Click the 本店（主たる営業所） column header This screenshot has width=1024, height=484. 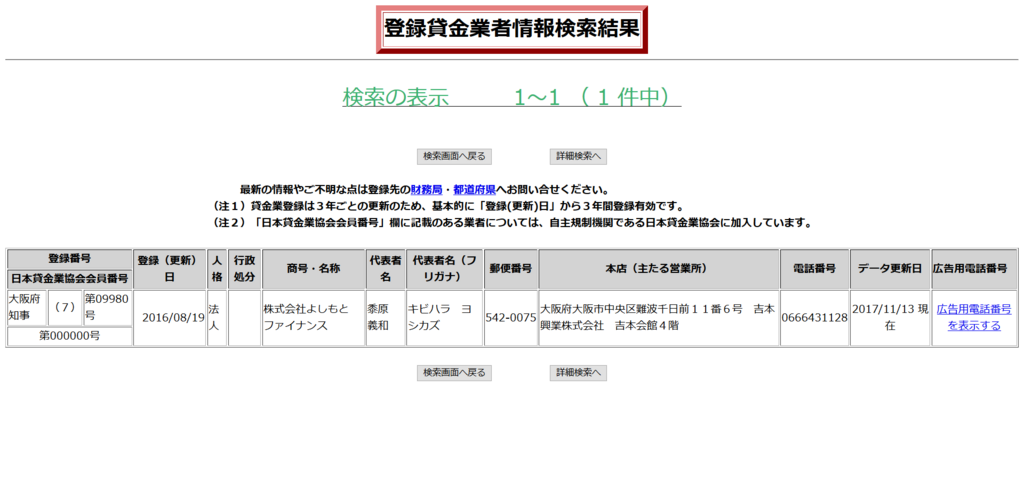click(659, 269)
